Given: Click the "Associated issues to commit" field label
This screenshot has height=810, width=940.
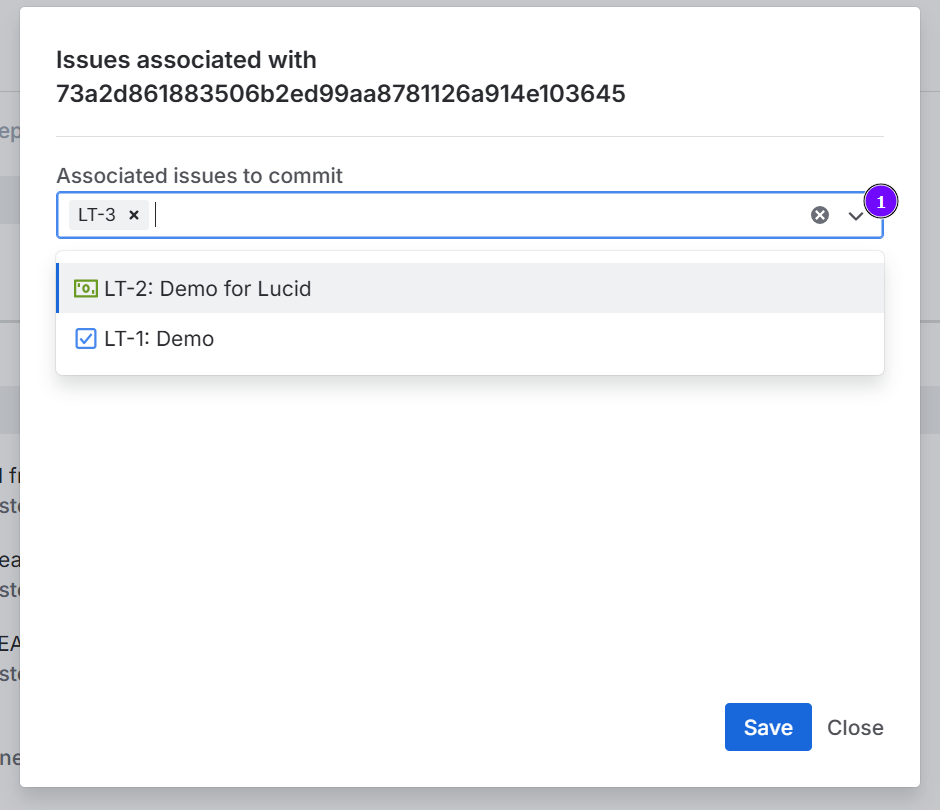Looking at the screenshot, I should [x=199, y=176].
